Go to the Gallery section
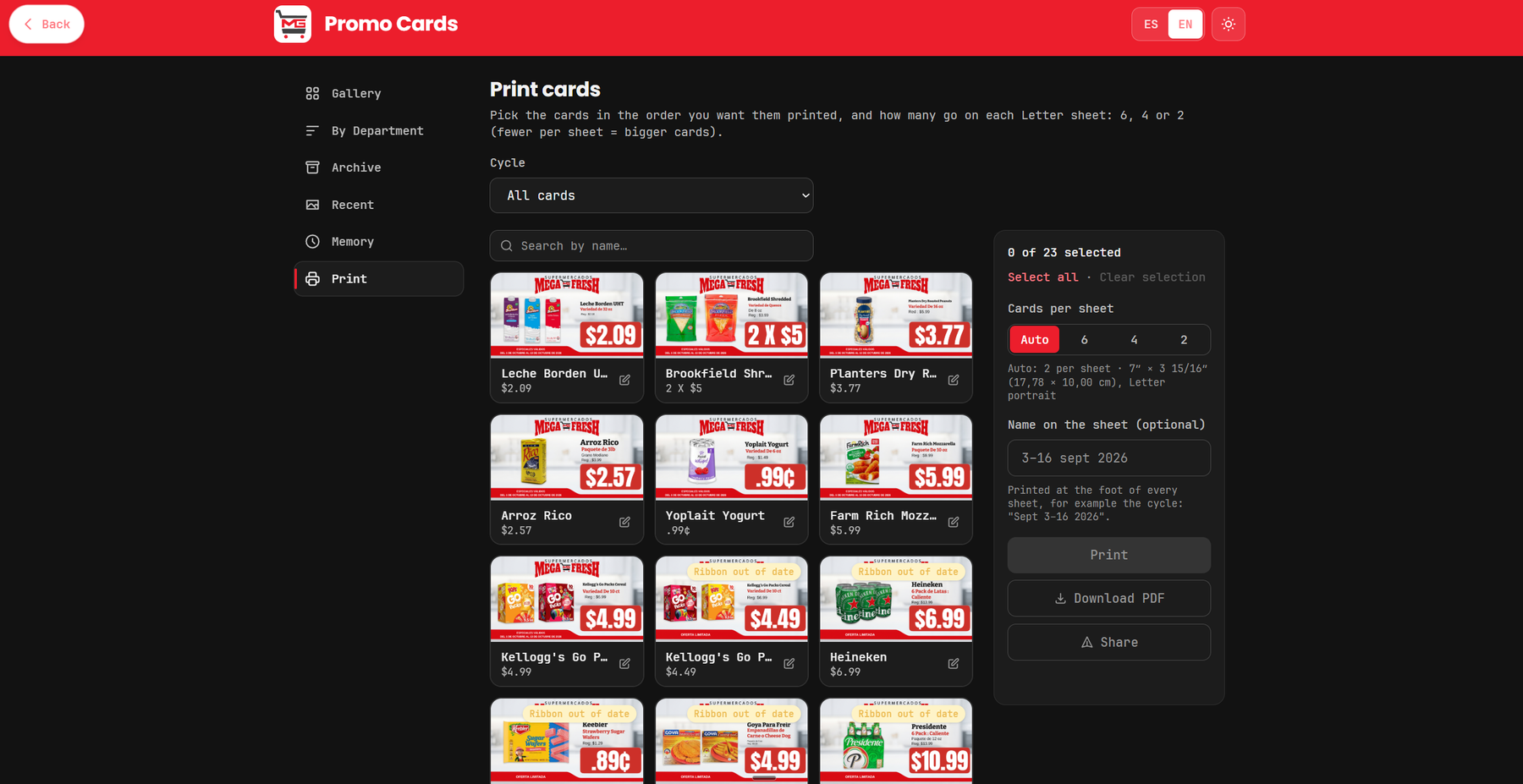This screenshot has width=1523, height=784. 379,93
